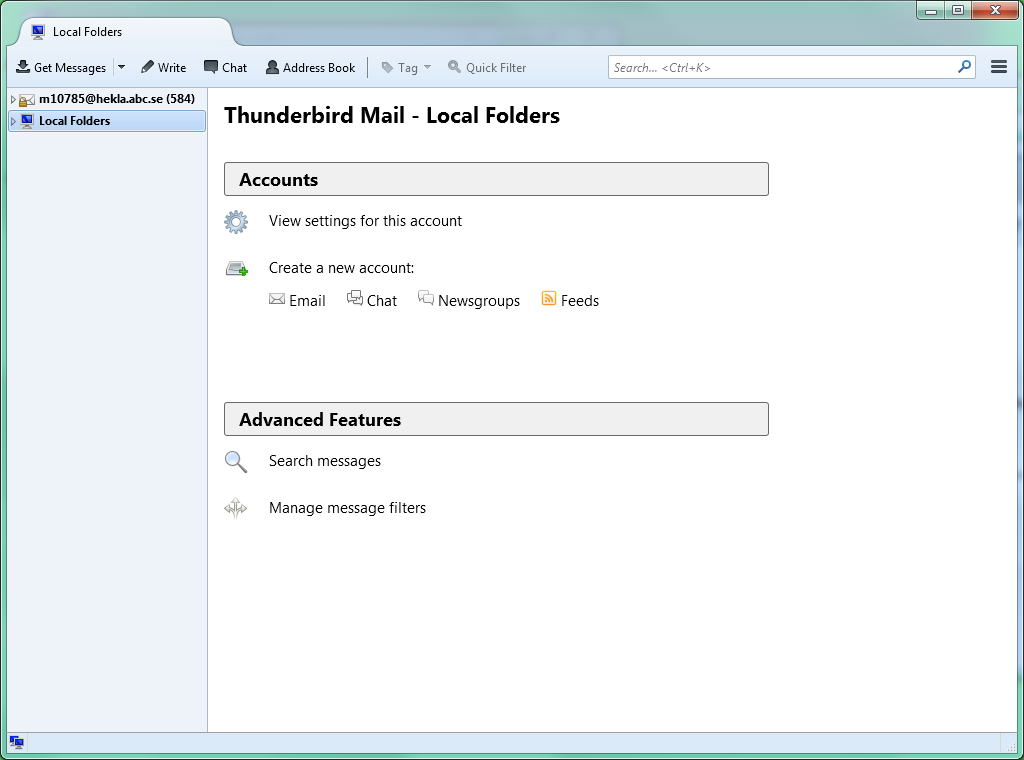Click the orange Feeds RSS icon
This screenshot has width=1024, height=760.
tap(548, 299)
